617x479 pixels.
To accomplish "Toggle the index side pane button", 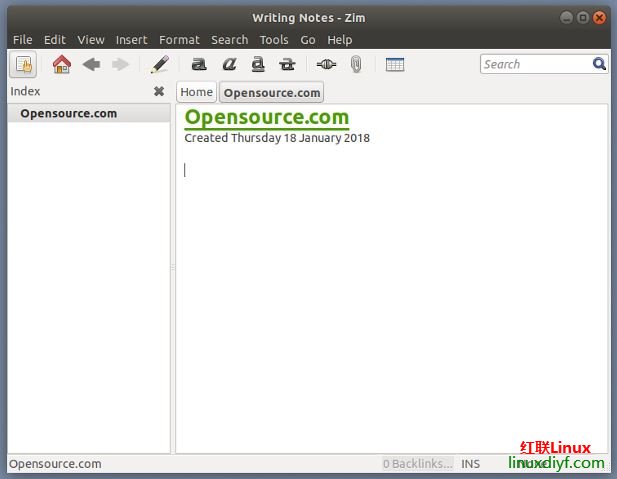I will 23,65.
